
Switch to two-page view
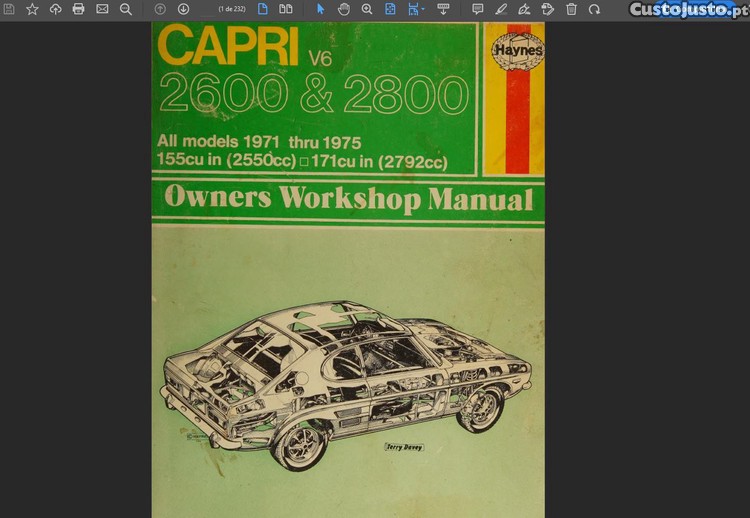pos(286,9)
